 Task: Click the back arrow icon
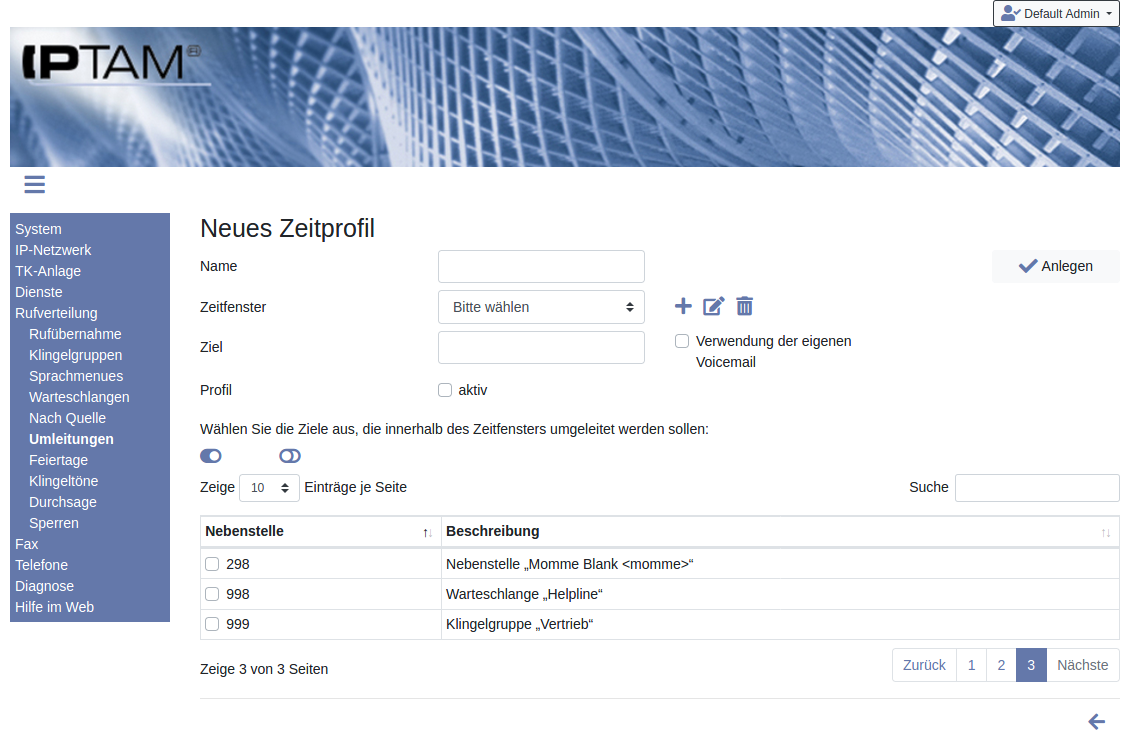pos(1096,722)
